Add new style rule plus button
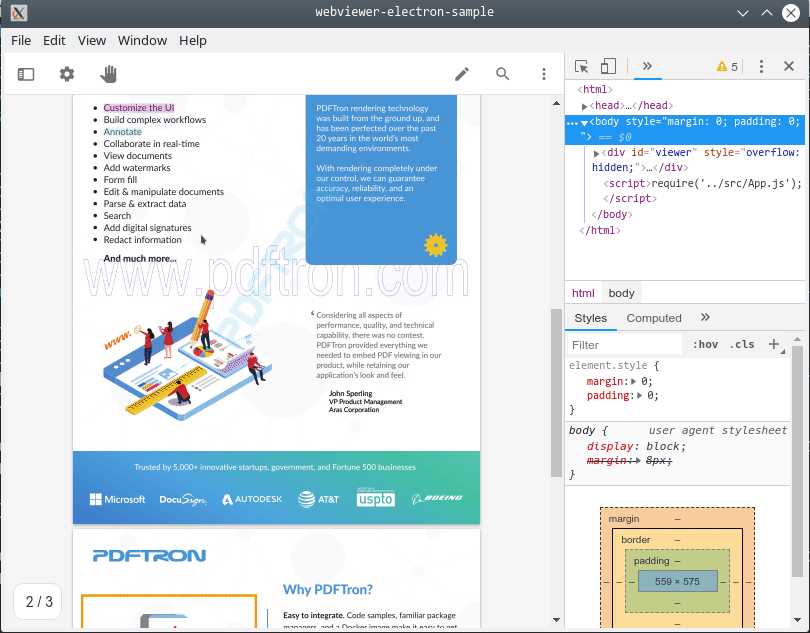Viewport: 810px width, 633px height. click(773, 345)
